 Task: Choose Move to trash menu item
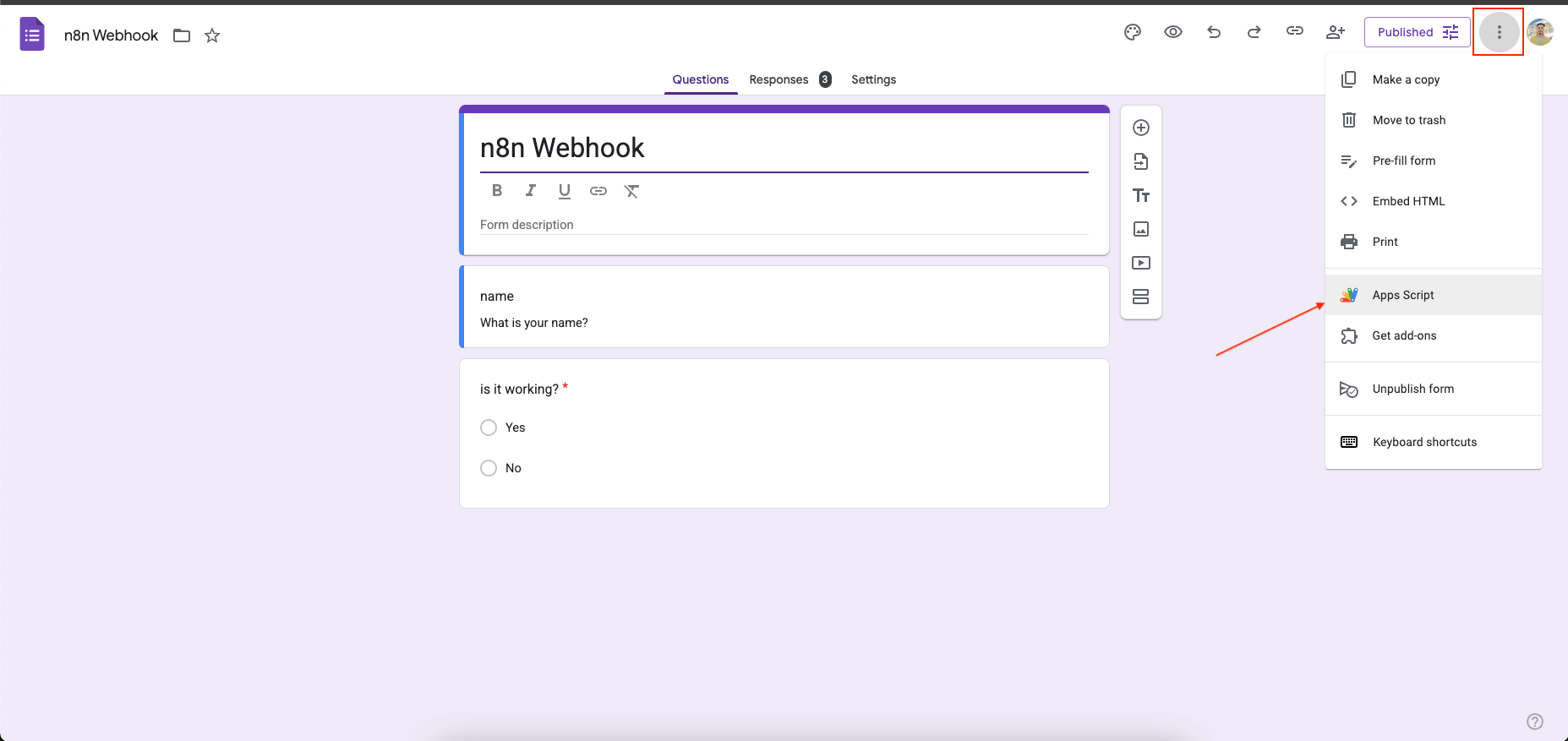[x=1434, y=120]
